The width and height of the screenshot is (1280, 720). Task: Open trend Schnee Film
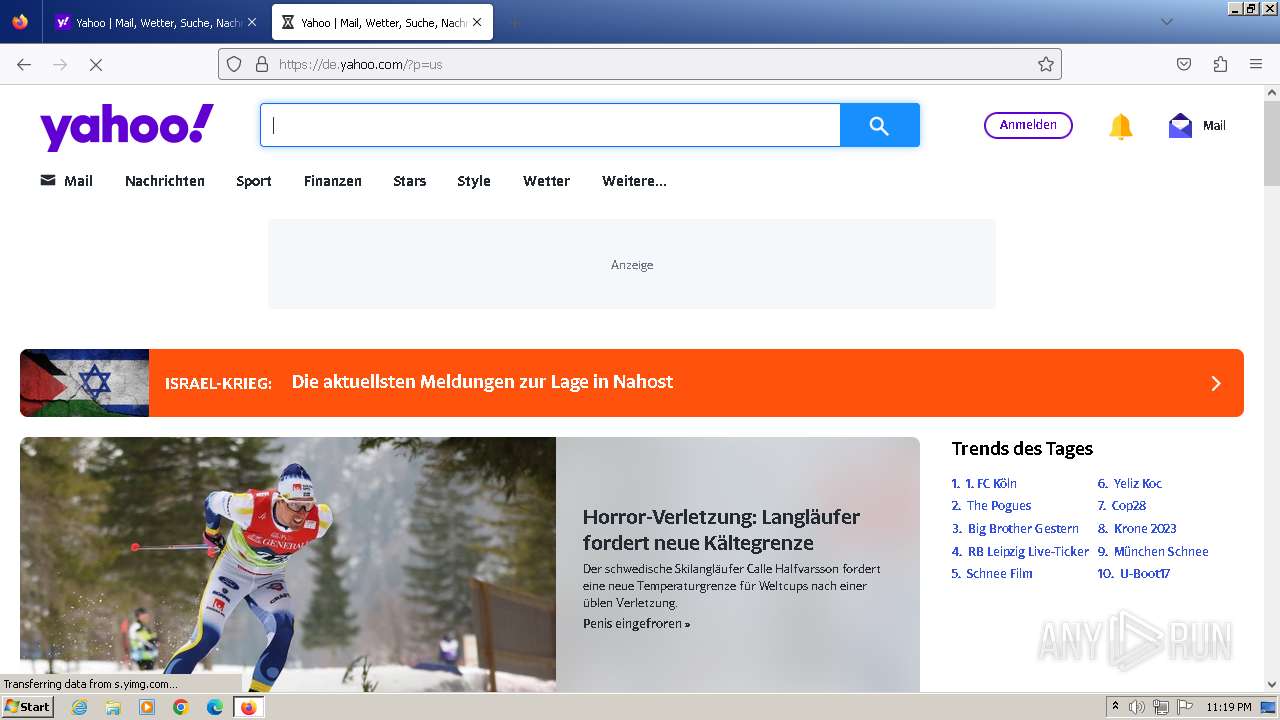tap(999, 574)
